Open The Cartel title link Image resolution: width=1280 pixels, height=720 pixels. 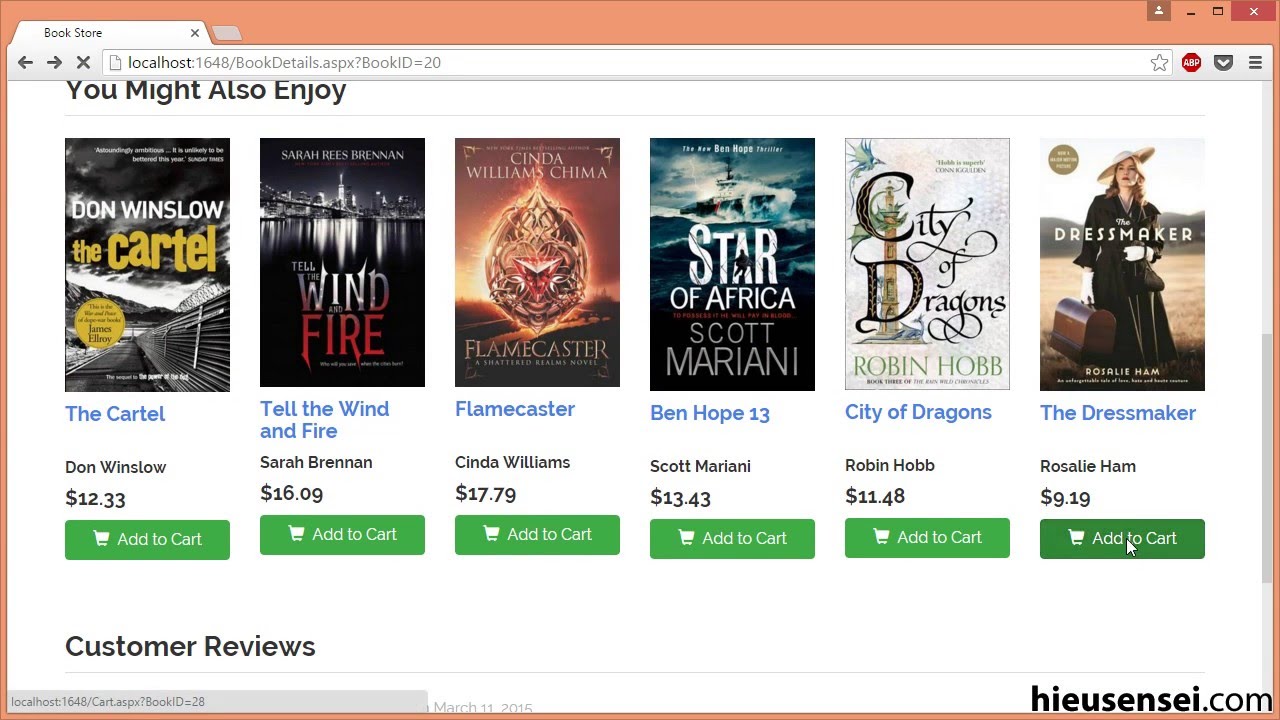(115, 414)
